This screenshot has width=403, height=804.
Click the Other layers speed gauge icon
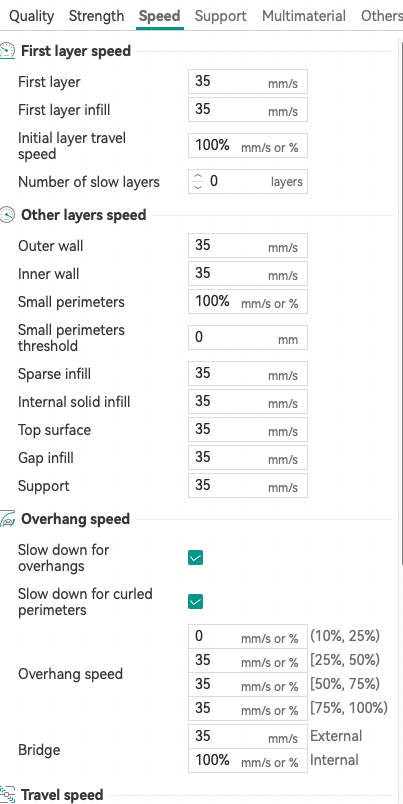pyautogui.click(x=7, y=215)
